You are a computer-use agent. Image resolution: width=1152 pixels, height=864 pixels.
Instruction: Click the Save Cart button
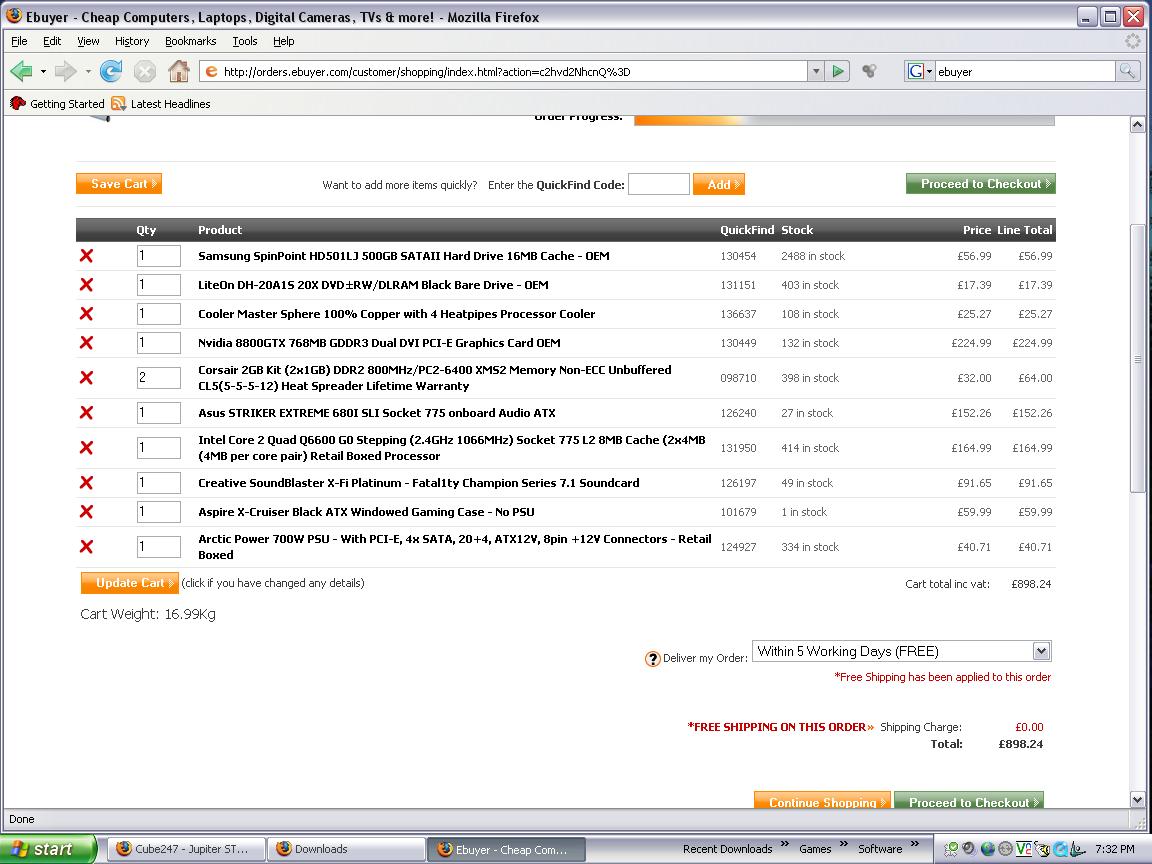coord(119,184)
